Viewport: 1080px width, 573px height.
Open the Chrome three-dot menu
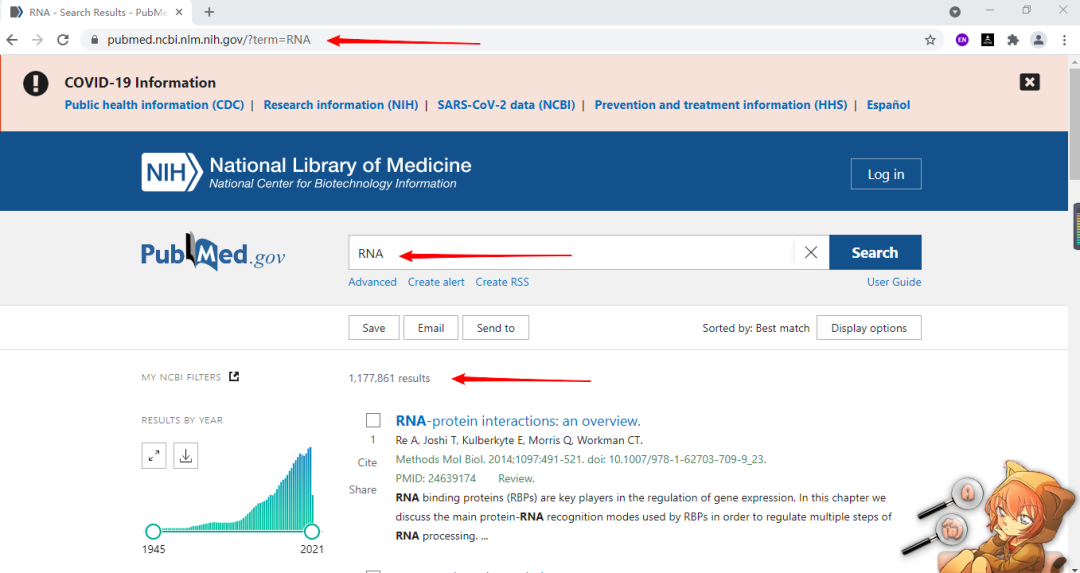(1063, 40)
